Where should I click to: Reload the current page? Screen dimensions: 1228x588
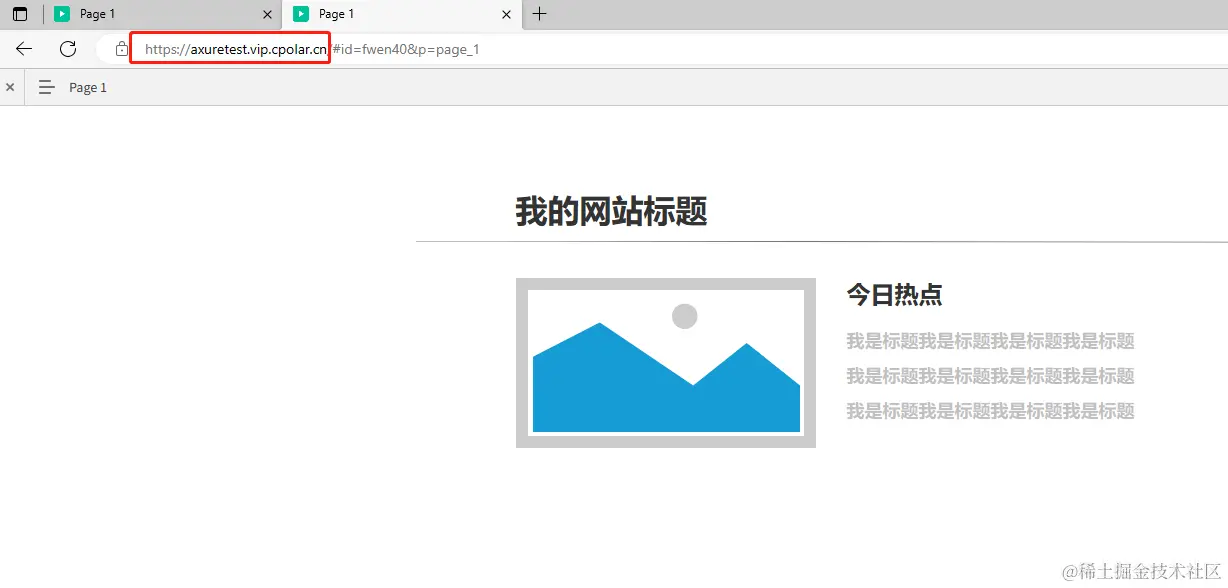pos(68,48)
